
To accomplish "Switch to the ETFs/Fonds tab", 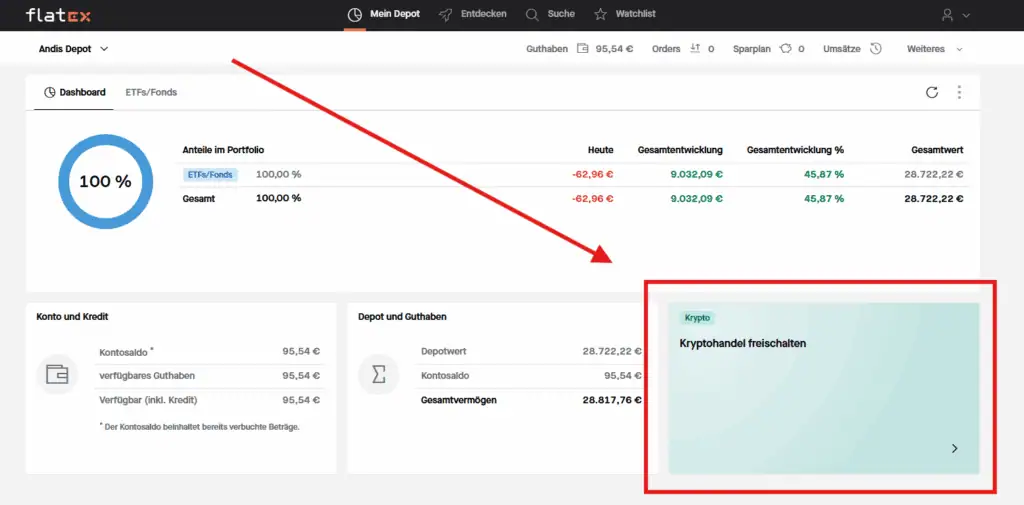I will (x=151, y=92).
